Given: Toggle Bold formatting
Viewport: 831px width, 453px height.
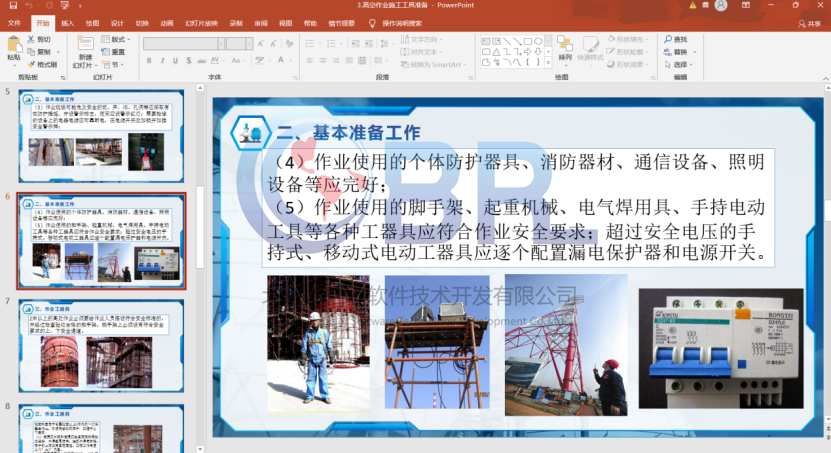Looking at the screenshot, I should tap(149, 61).
